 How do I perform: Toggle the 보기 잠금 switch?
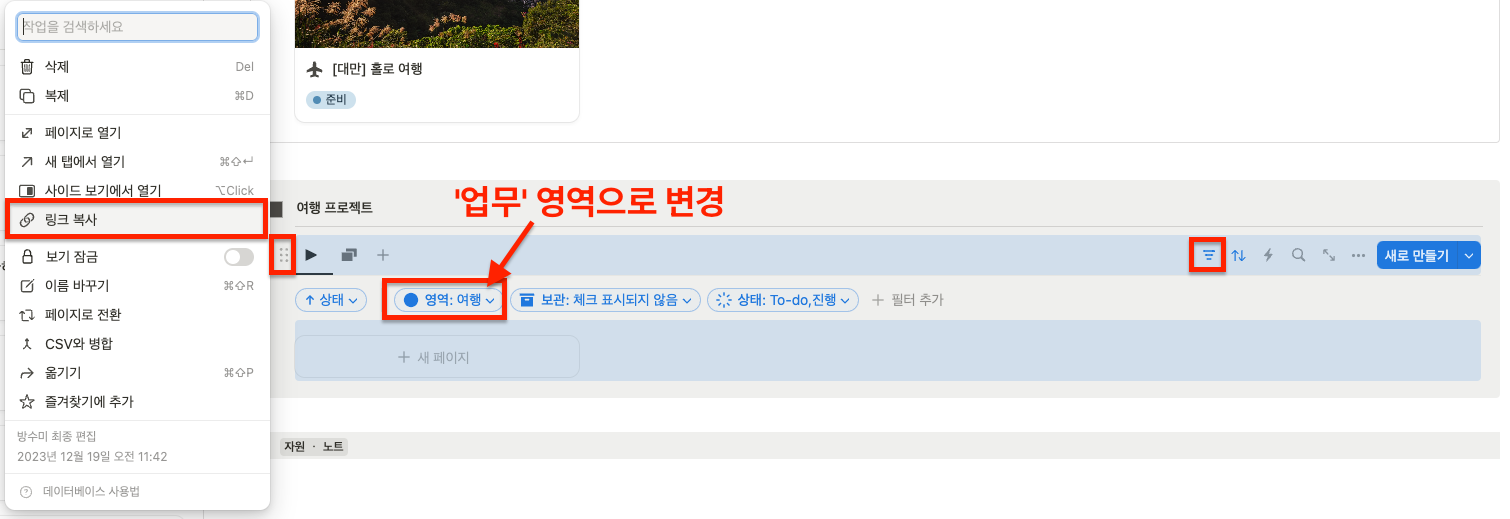pyautogui.click(x=239, y=257)
